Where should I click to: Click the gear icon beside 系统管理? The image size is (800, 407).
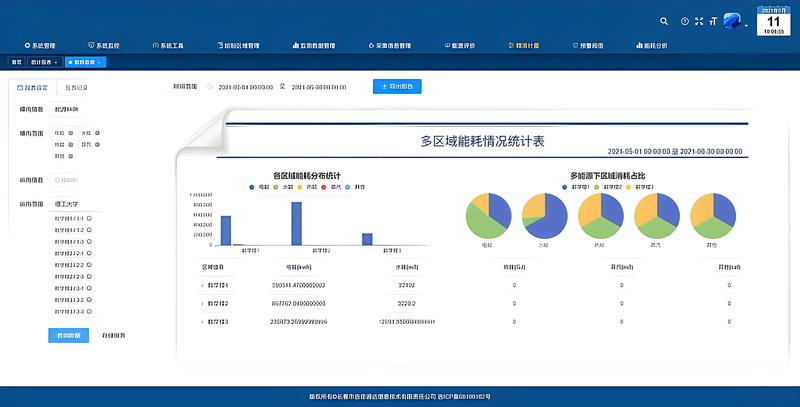27,45
